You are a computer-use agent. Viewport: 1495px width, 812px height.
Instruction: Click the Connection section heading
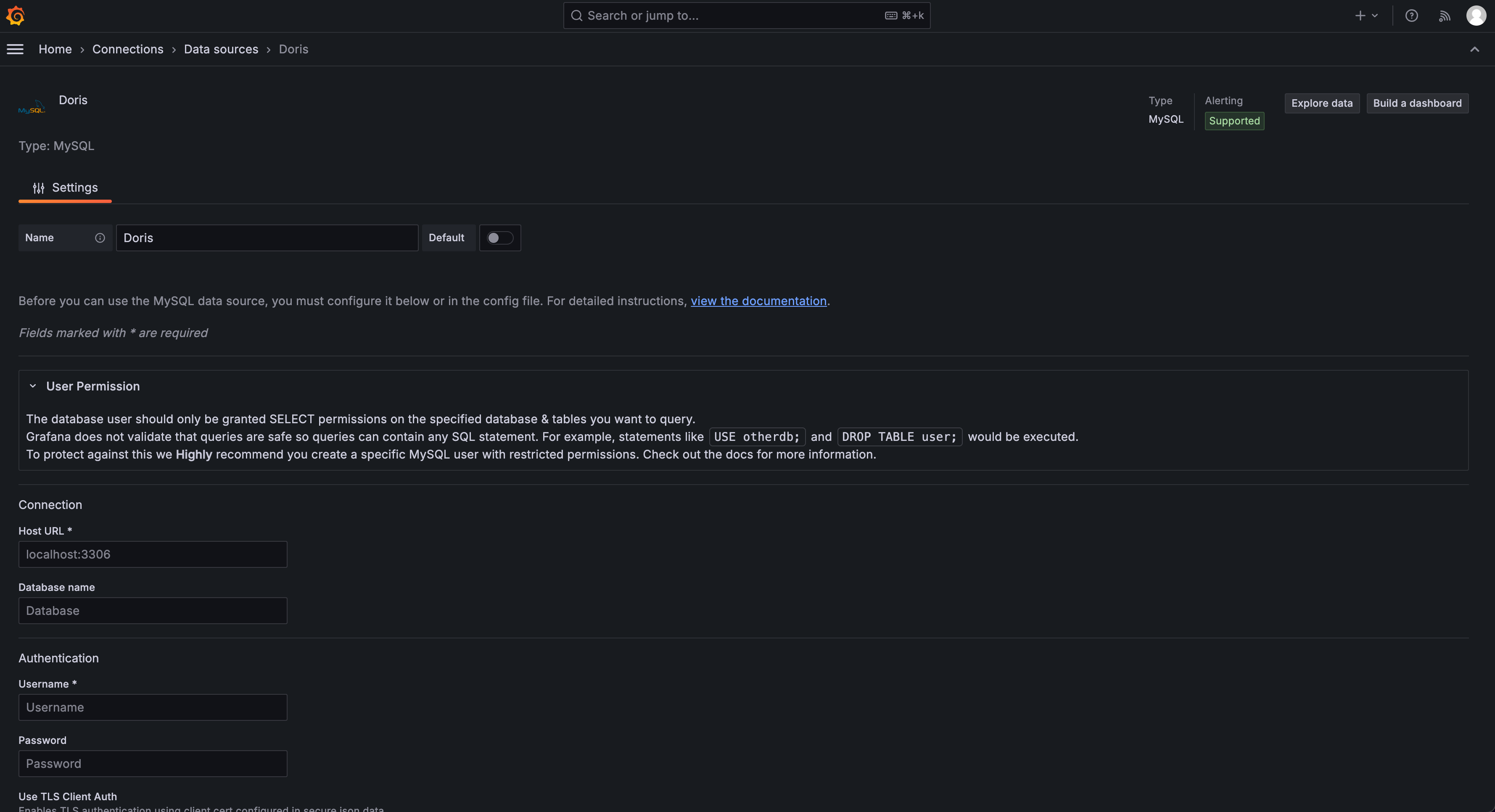(x=50, y=505)
